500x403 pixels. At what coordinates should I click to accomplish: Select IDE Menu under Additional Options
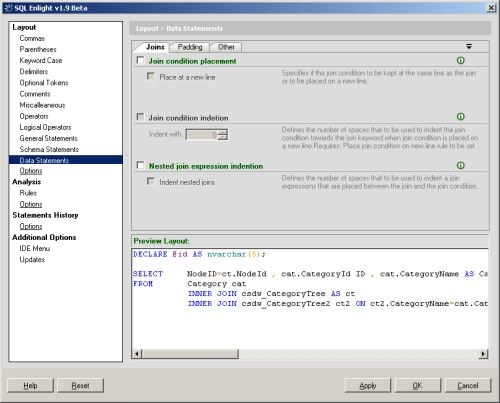(35, 248)
